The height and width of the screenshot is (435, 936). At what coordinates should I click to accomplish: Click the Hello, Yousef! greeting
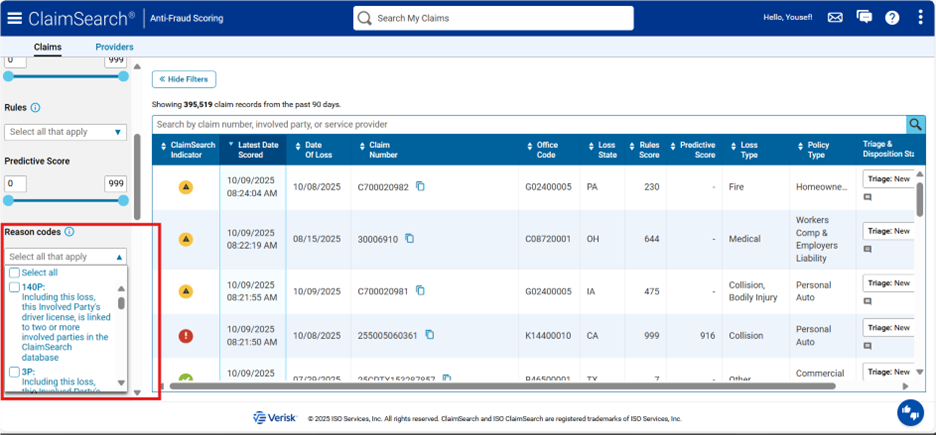(787, 18)
